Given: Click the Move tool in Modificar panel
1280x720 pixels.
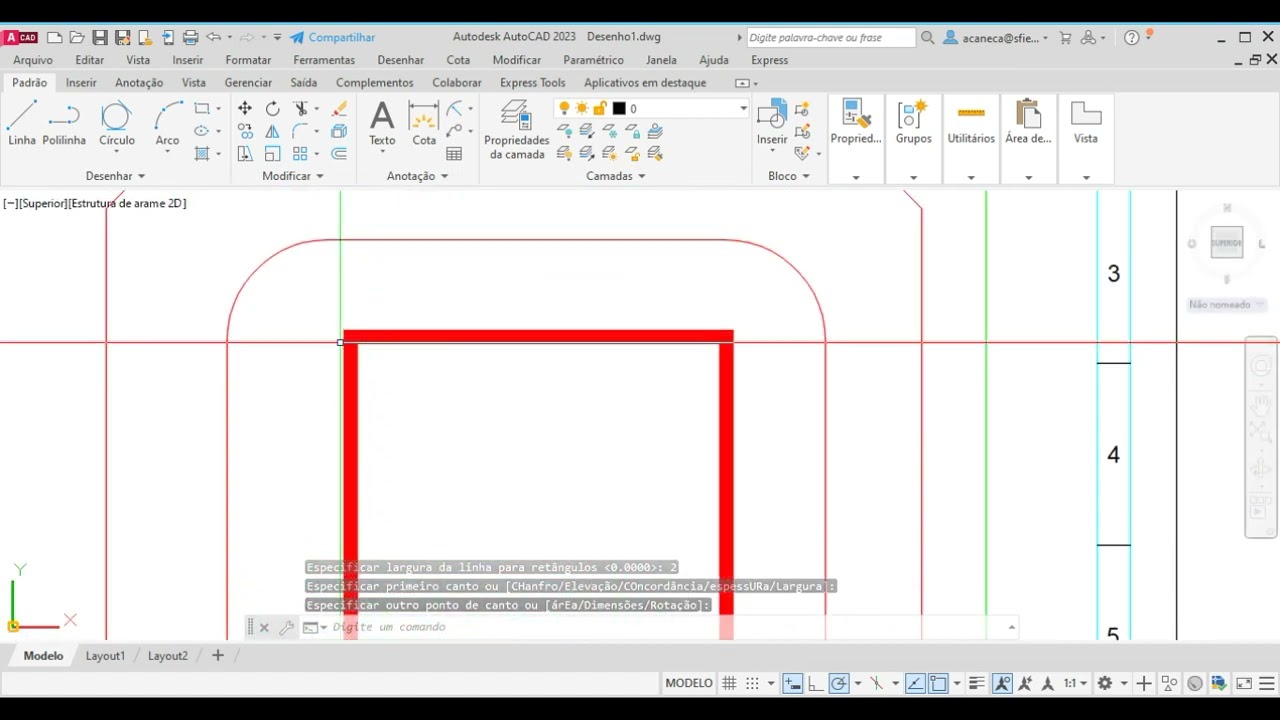Looking at the screenshot, I should 245,108.
